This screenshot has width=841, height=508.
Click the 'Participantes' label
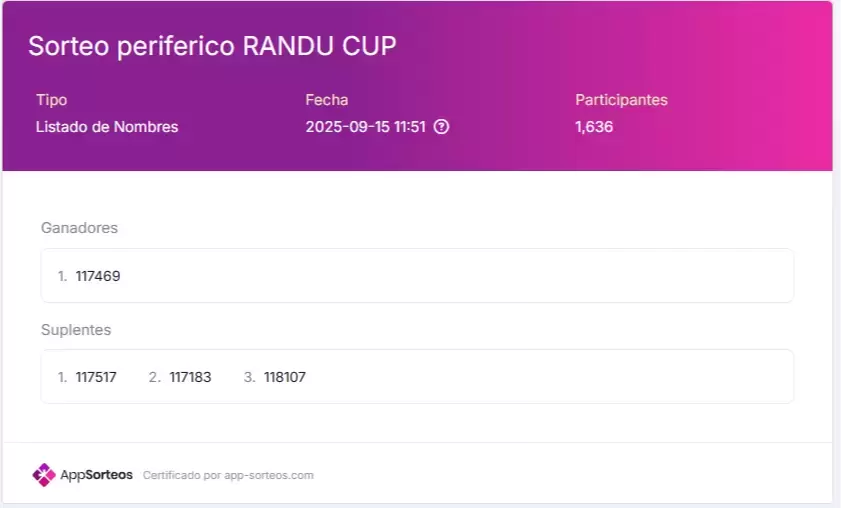[x=621, y=100]
